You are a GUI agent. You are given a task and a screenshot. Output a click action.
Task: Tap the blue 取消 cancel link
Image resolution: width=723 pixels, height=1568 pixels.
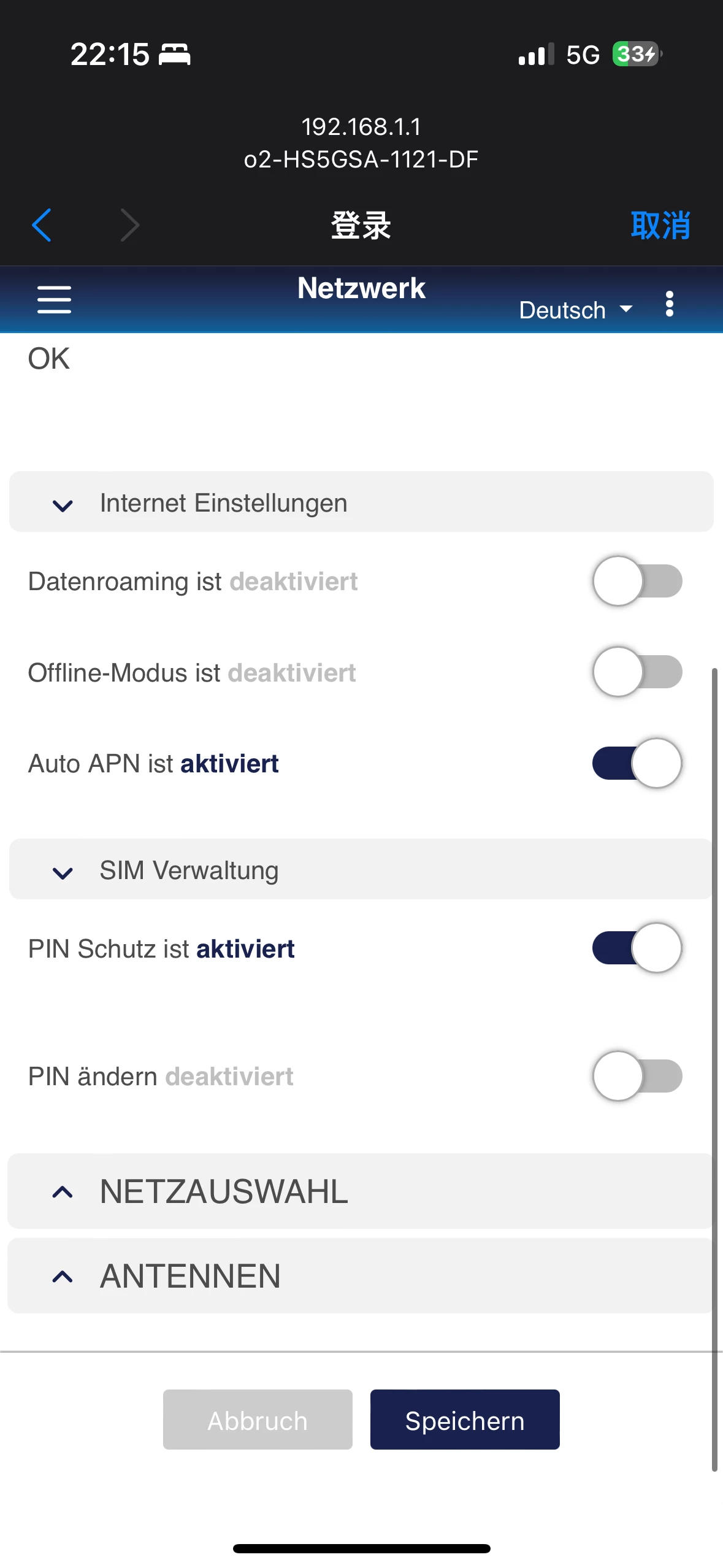coord(660,225)
